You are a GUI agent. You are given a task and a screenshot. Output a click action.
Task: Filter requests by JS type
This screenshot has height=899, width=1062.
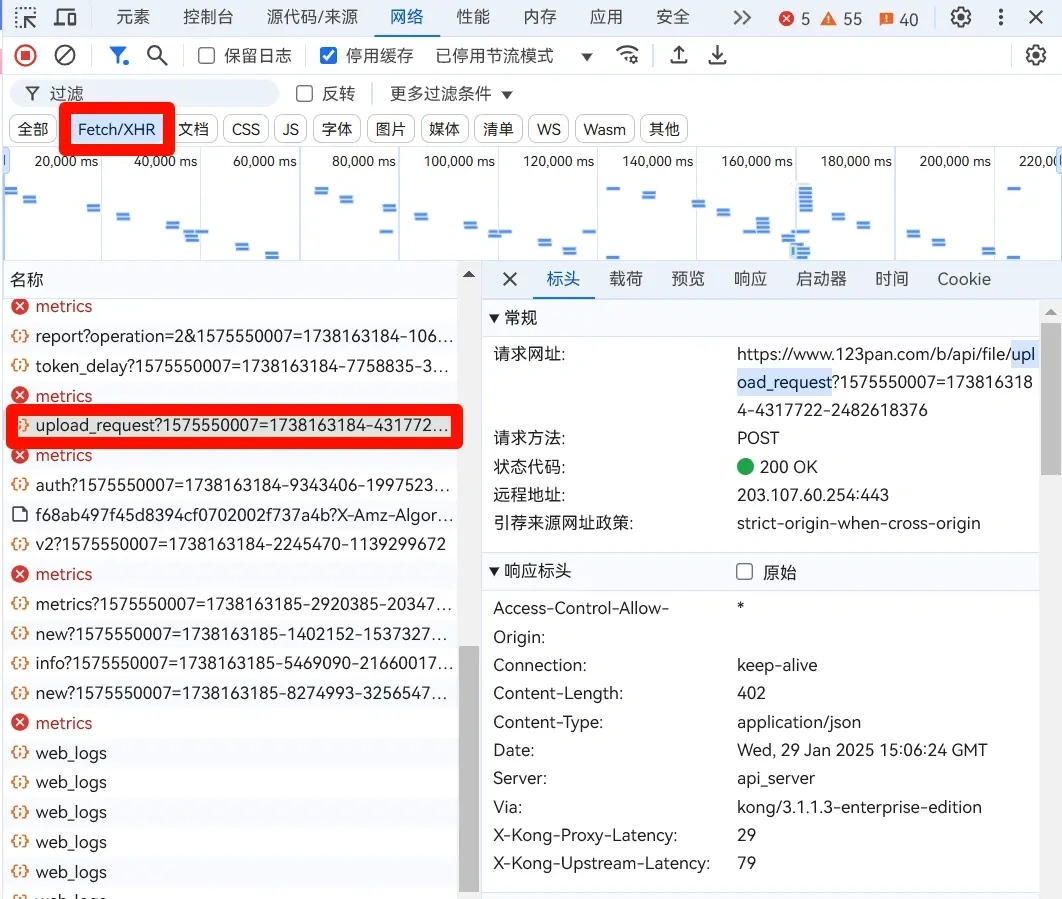(290, 129)
